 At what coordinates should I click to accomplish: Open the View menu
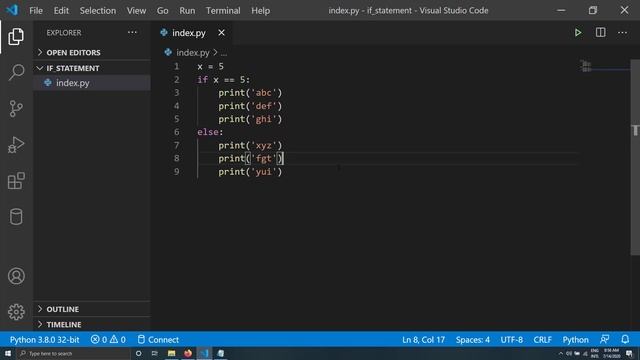coord(136,11)
